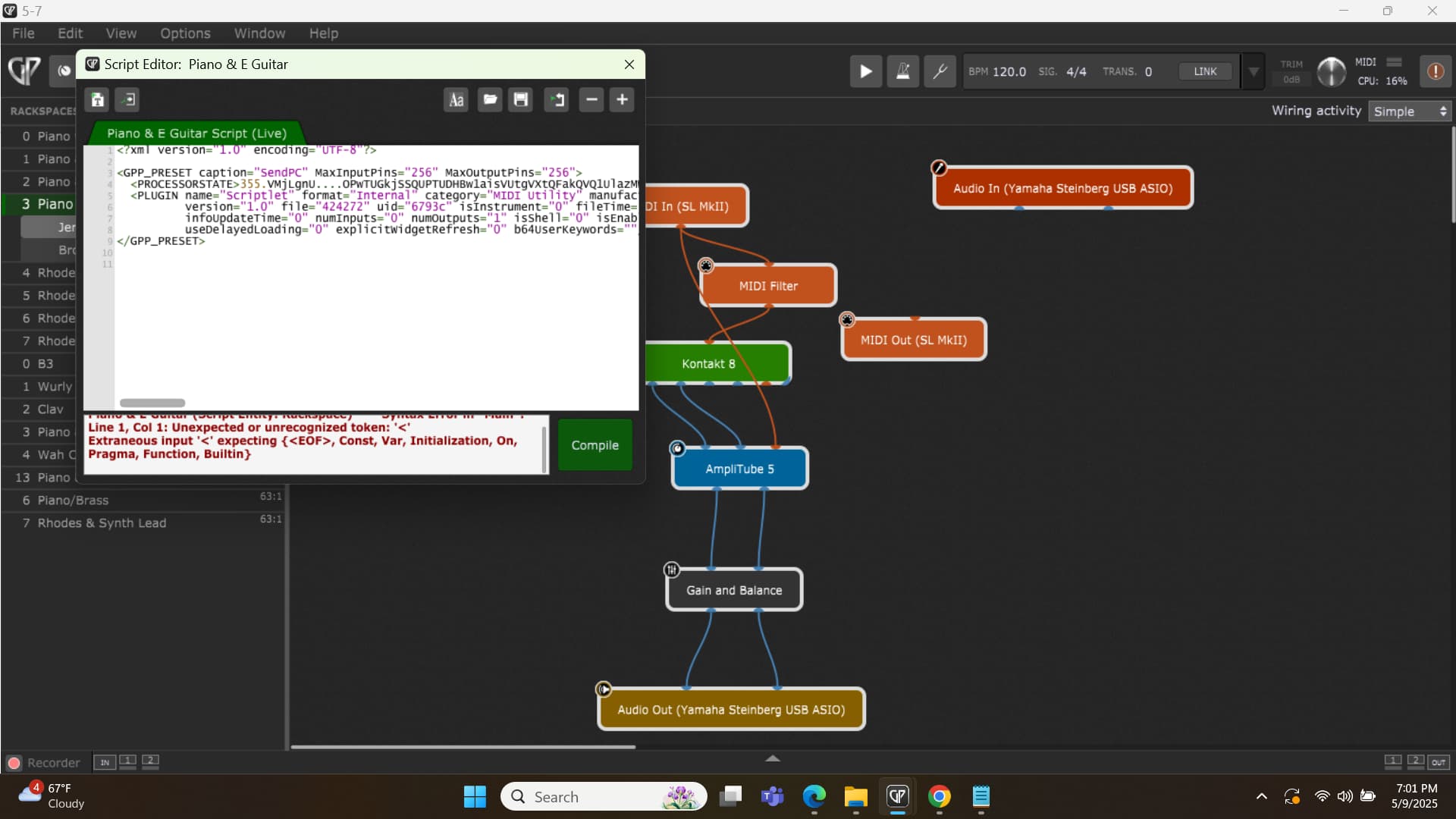Click the Gig Performer logo icon

(x=24, y=71)
